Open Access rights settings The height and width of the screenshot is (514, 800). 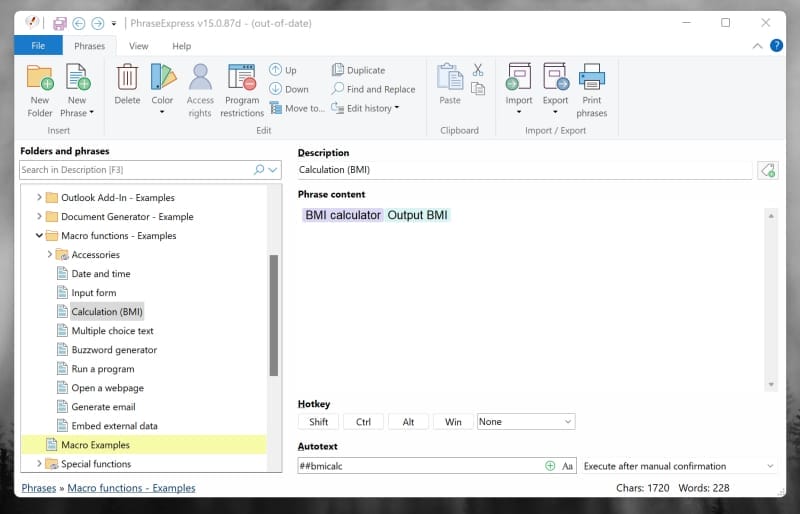tap(200, 91)
